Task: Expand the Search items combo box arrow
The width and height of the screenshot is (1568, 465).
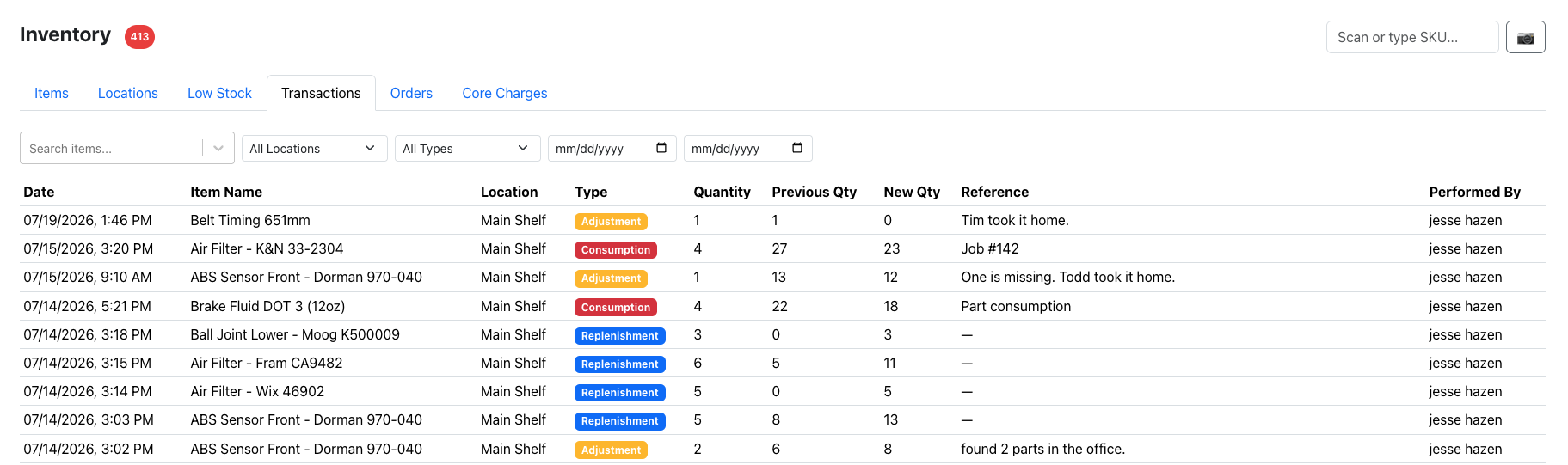Action: tap(218, 148)
